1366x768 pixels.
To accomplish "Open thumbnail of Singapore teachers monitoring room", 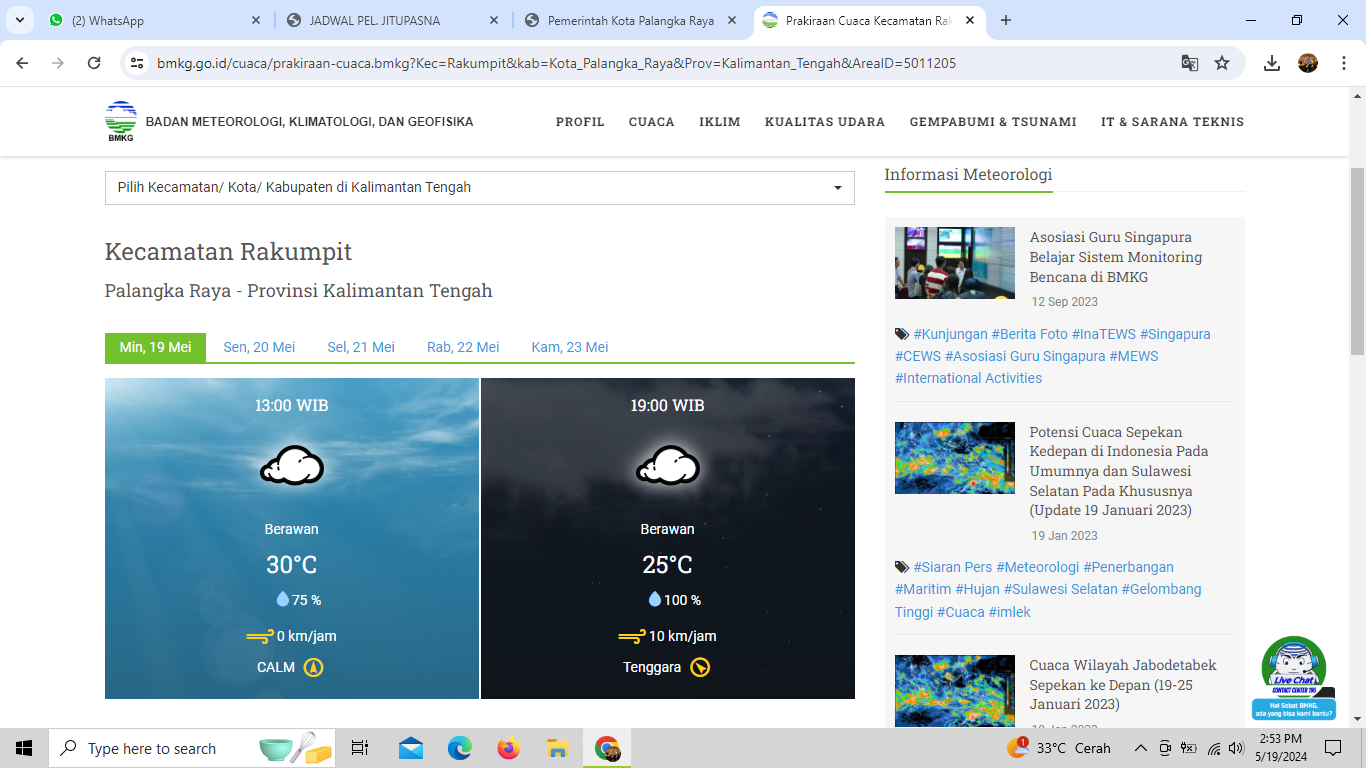I will (x=955, y=263).
